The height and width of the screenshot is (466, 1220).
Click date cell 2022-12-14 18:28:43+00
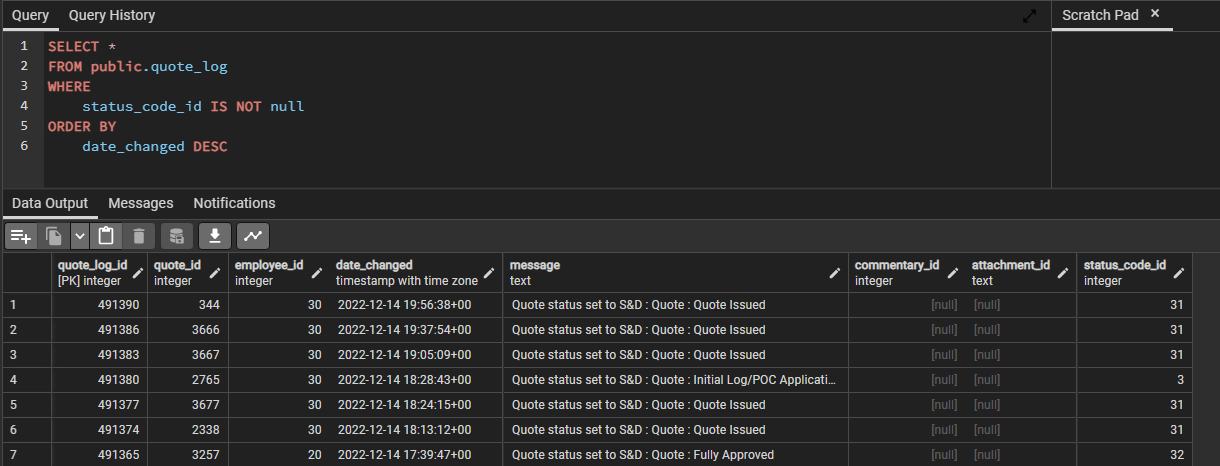coord(415,380)
